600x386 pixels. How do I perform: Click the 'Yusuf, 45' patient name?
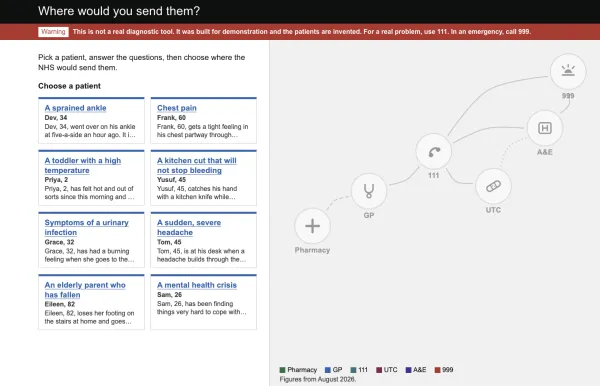pos(171,179)
